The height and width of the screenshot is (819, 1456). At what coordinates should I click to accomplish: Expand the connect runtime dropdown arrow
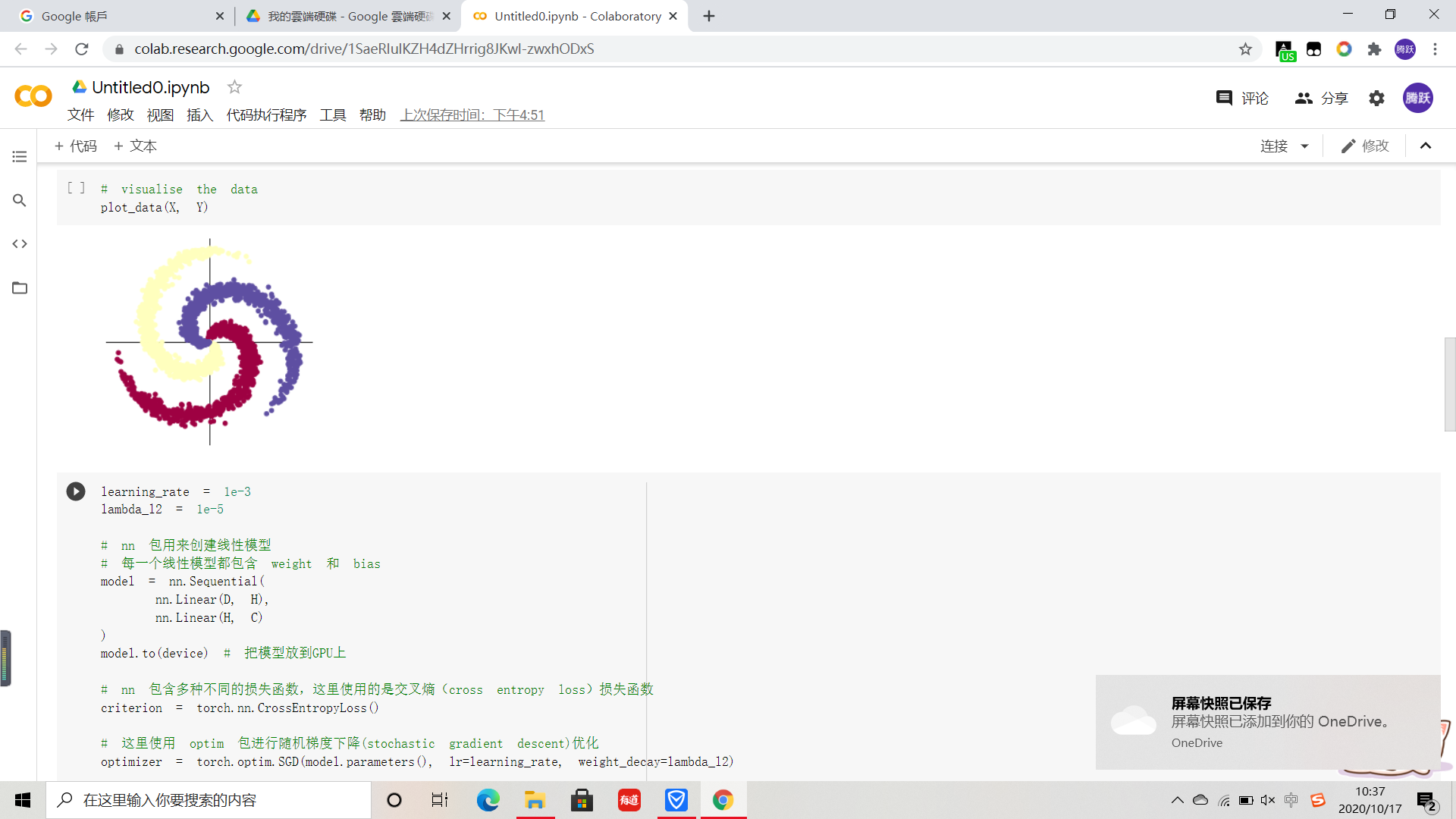1304,146
